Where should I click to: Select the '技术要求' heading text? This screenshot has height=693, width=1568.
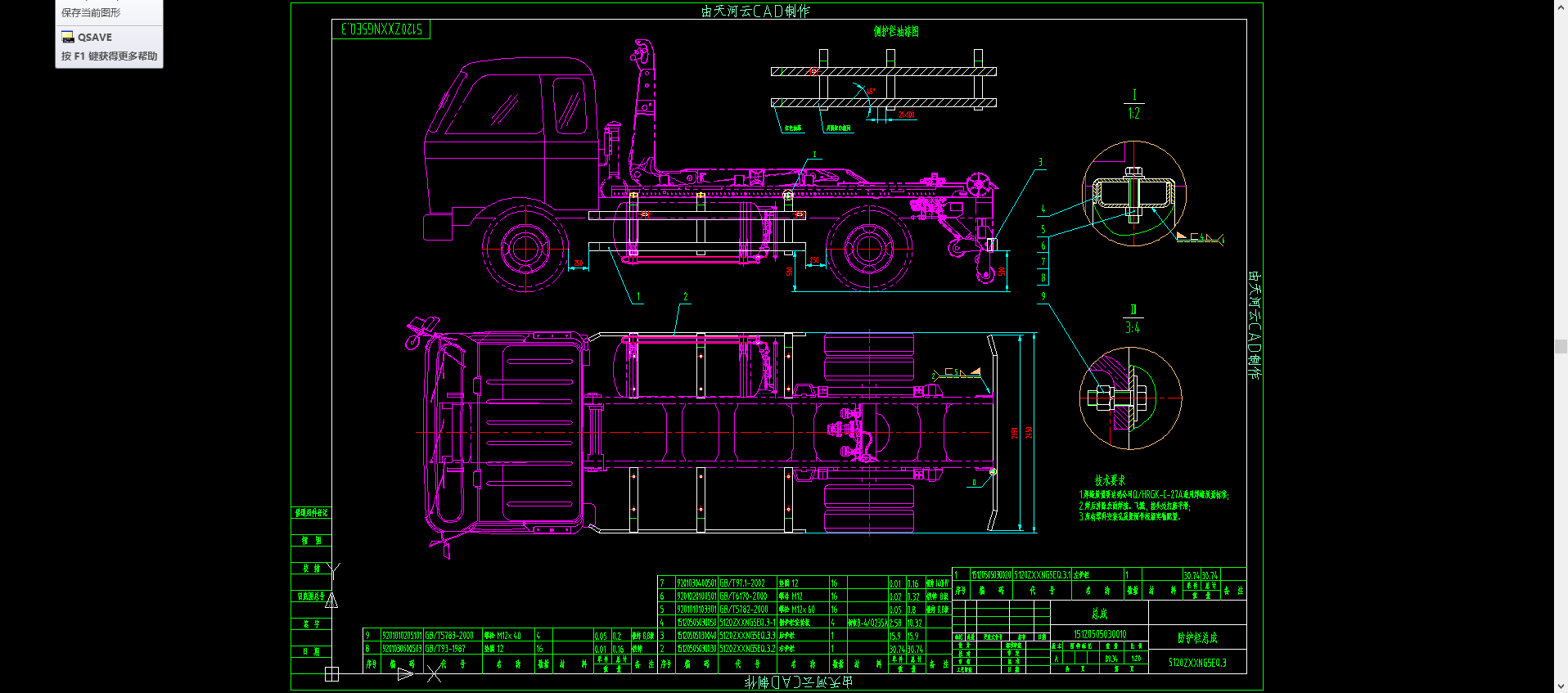[x=1111, y=480]
